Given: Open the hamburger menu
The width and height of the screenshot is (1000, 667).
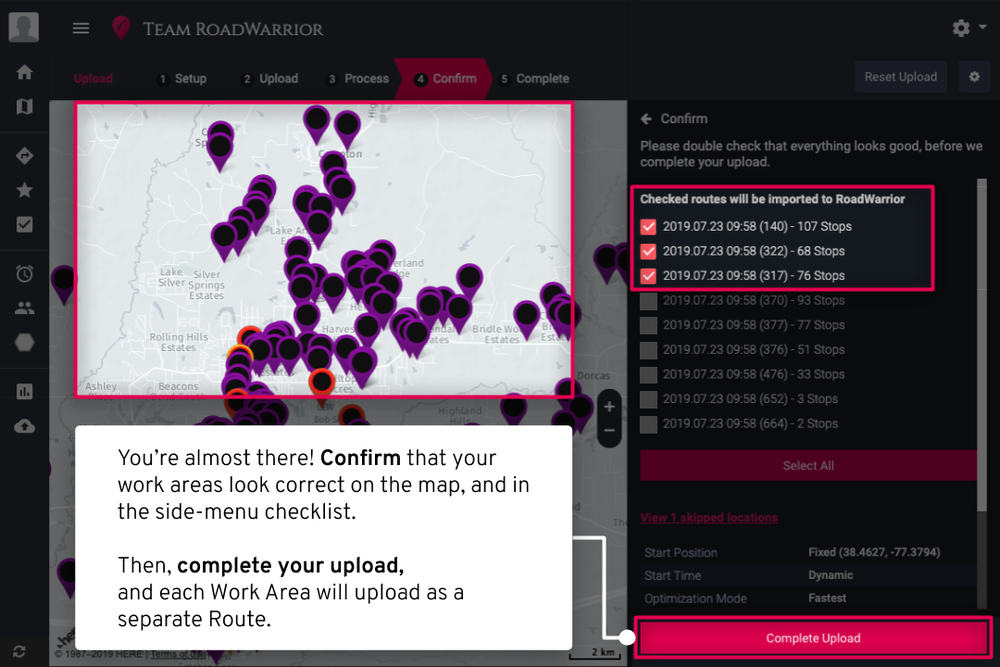Looking at the screenshot, I should click(x=81, y=28).
